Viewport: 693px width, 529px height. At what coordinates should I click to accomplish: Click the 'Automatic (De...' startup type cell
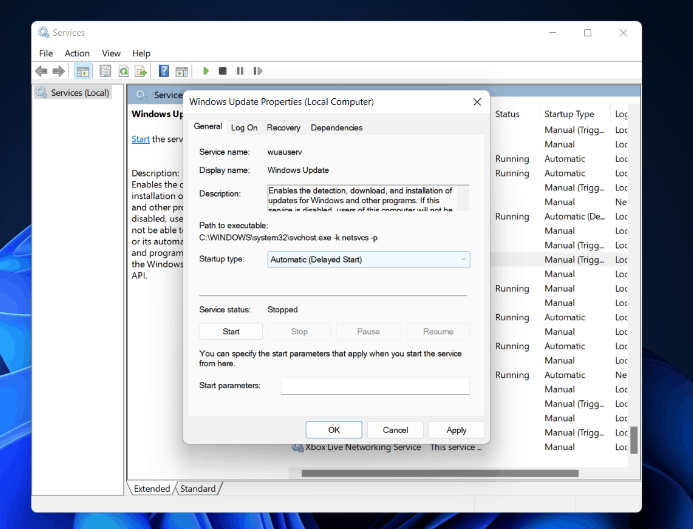[x=574, y=217]
